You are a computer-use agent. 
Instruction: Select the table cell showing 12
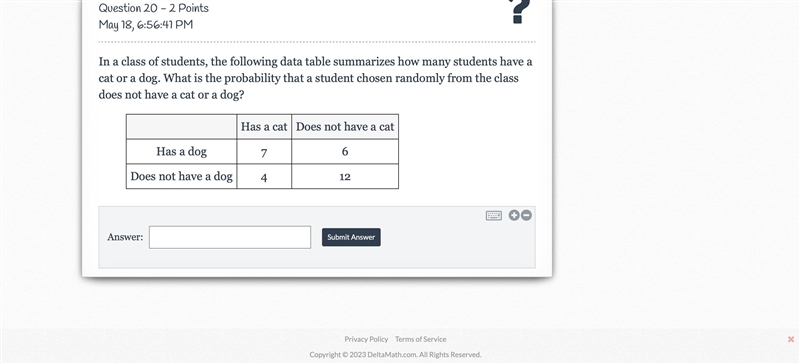pos(345,177)
